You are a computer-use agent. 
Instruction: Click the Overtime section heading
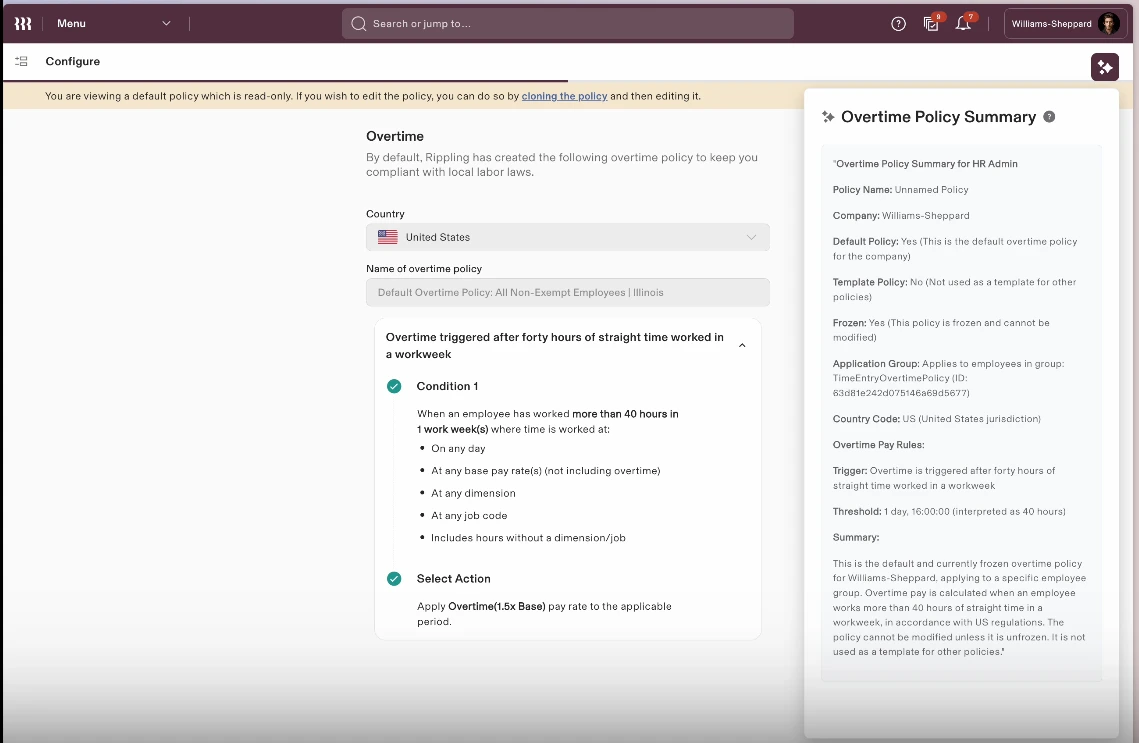(x=394, y=137)
